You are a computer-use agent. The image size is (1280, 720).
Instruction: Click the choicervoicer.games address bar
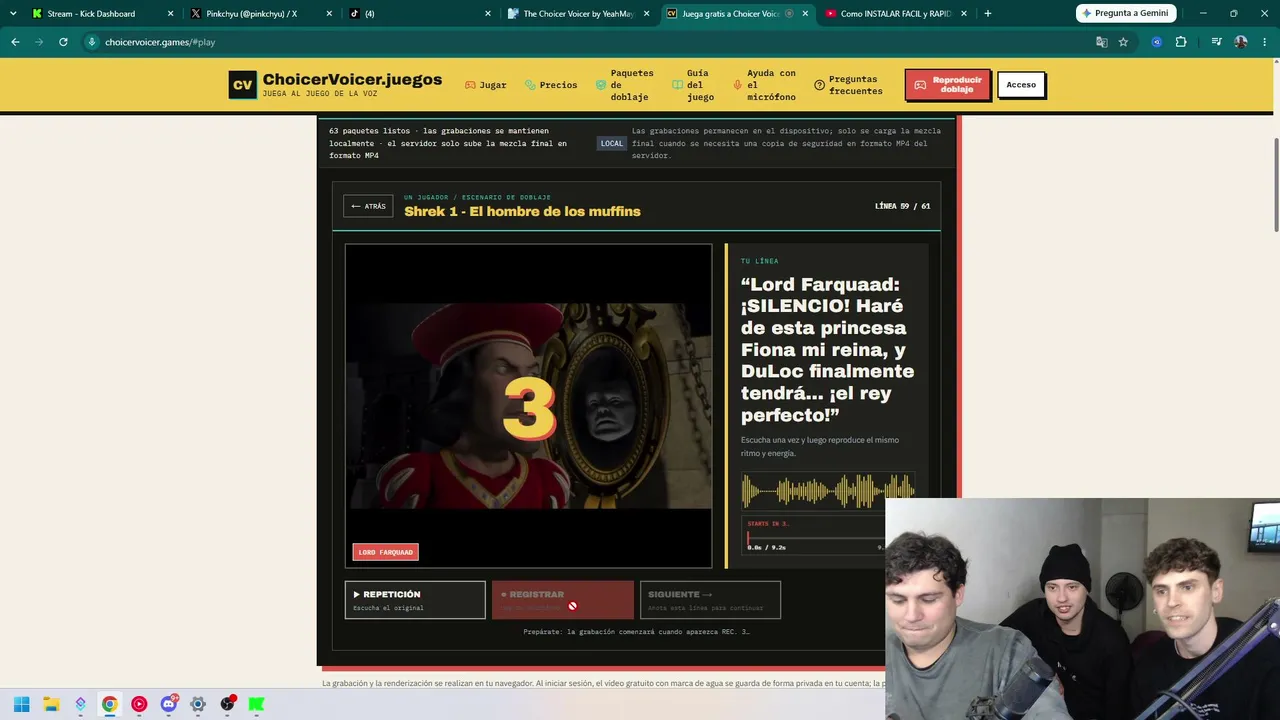pyautogui.click(x=590, y=42)
